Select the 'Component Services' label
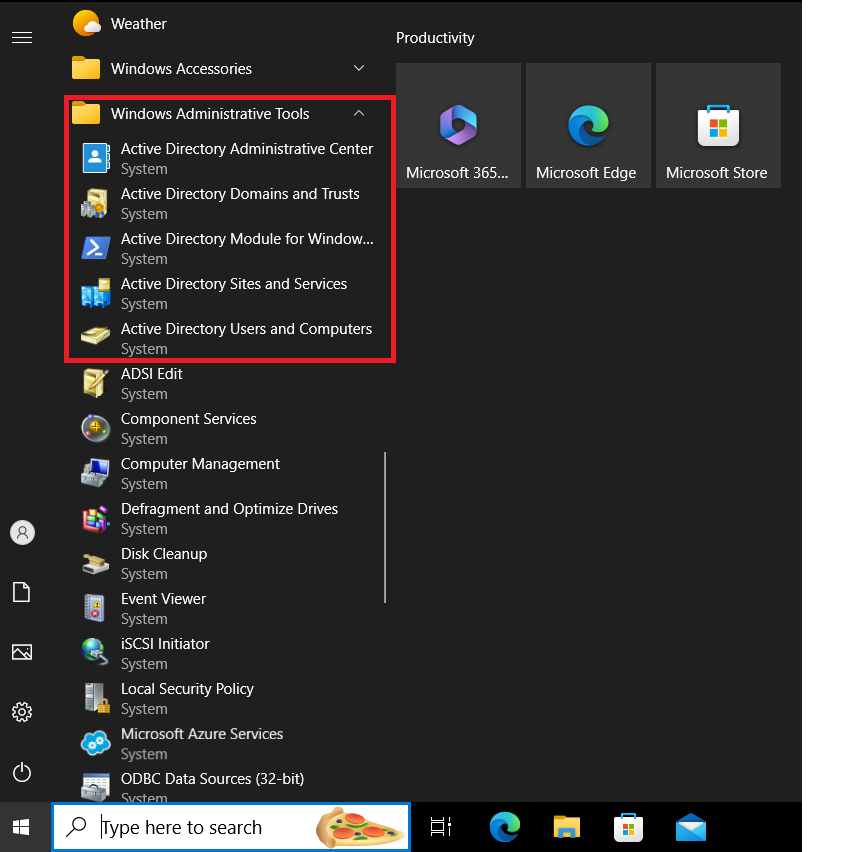 point(189,419)
